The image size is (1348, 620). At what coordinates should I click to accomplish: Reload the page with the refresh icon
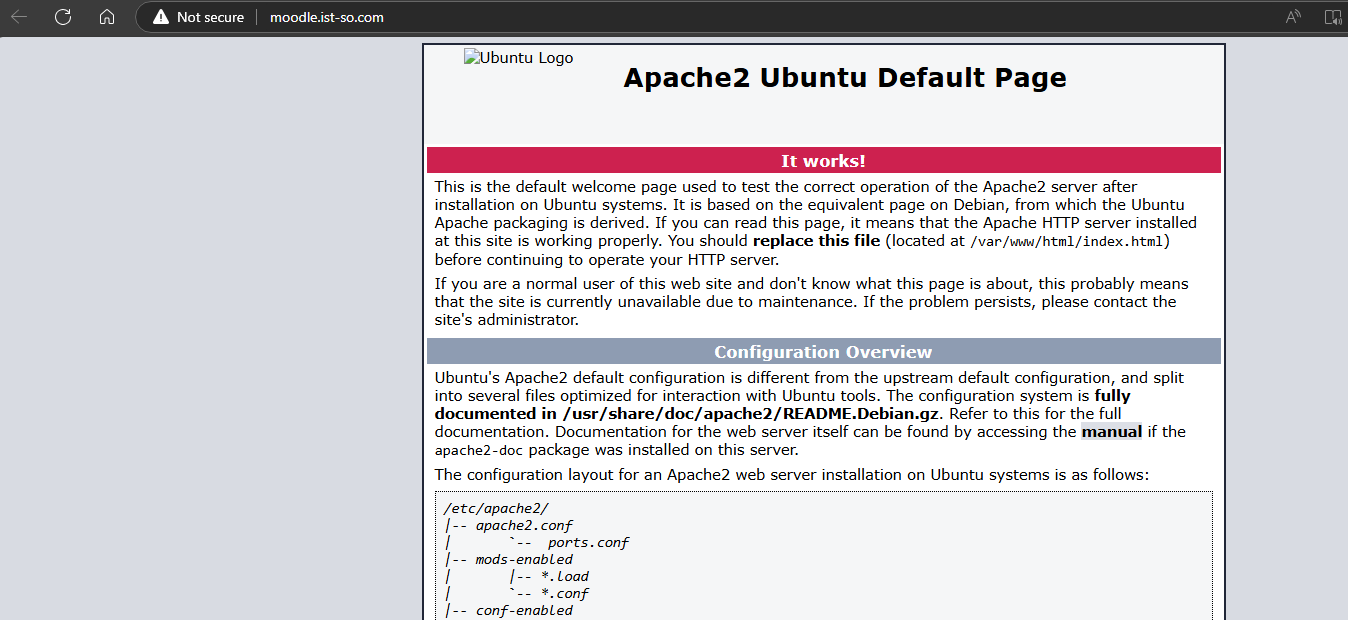63,17
